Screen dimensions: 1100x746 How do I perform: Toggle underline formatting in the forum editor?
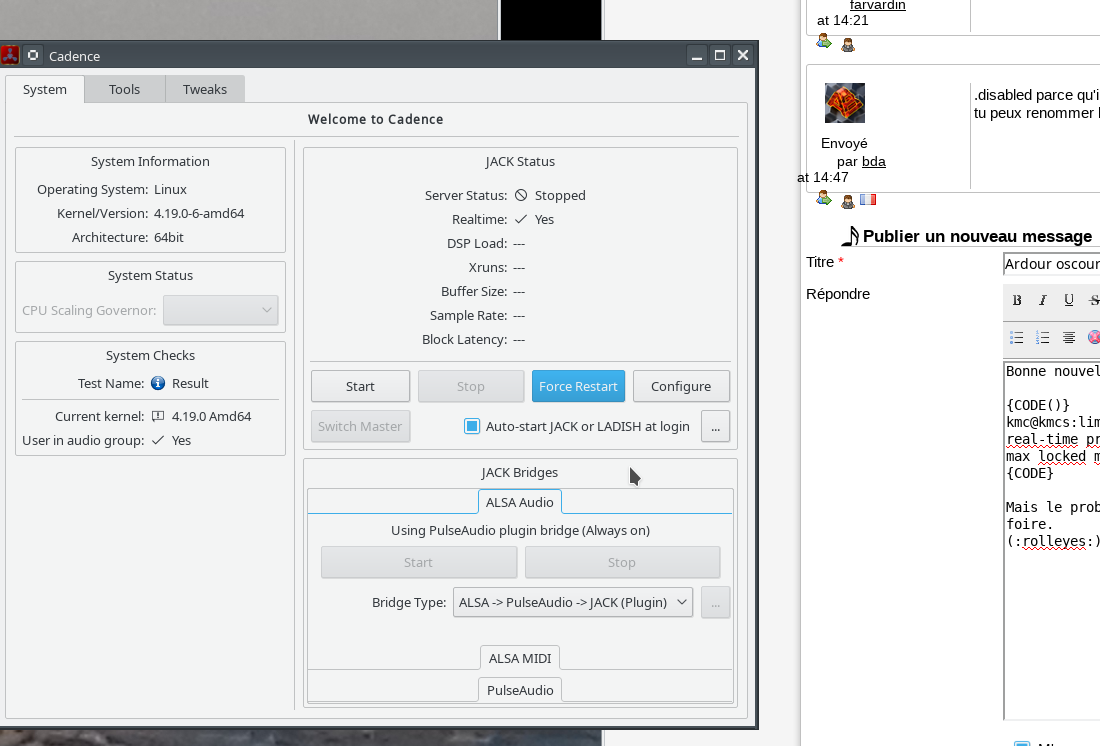pos(1068,300)
